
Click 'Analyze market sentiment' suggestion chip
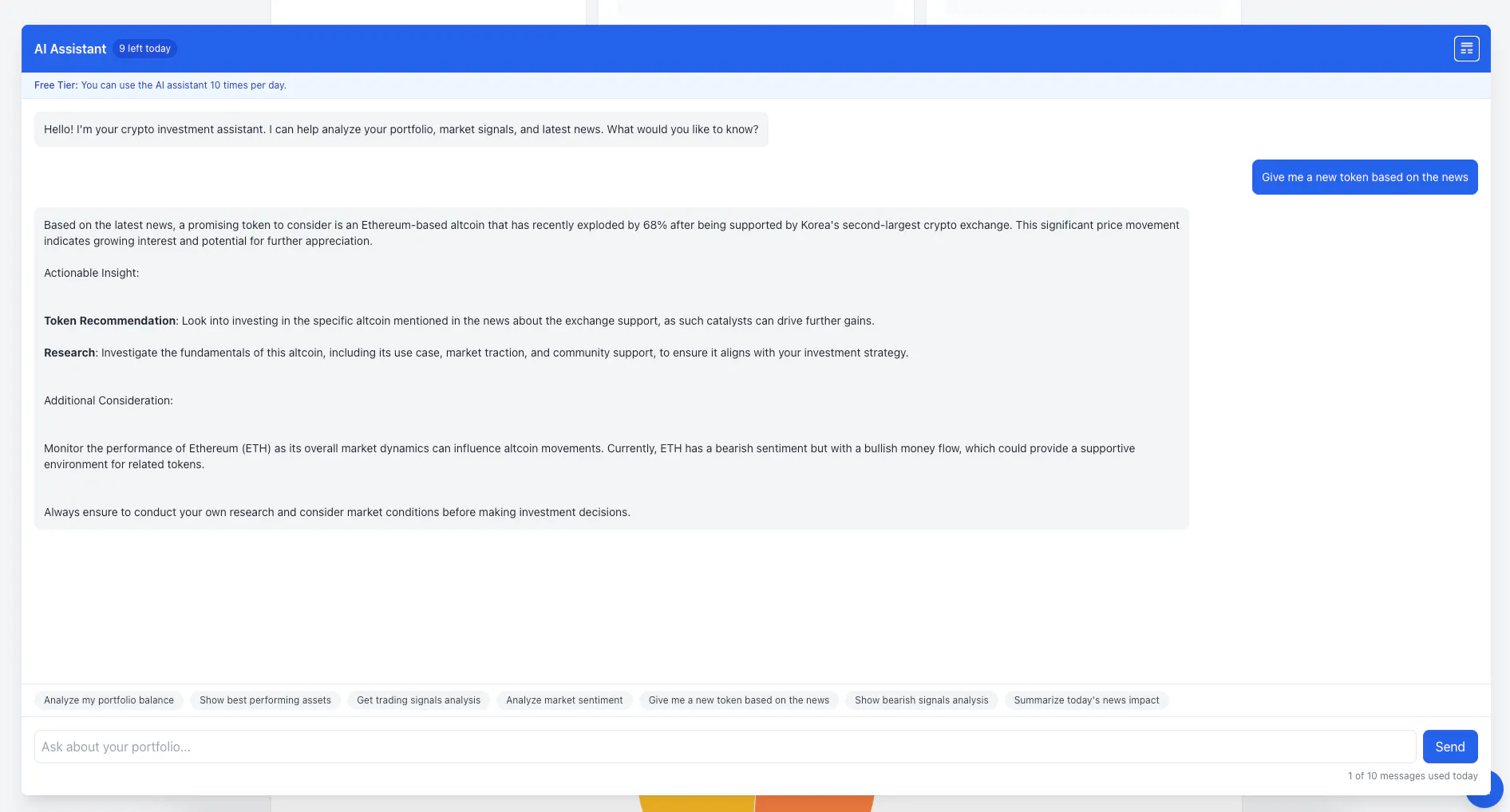564,700
